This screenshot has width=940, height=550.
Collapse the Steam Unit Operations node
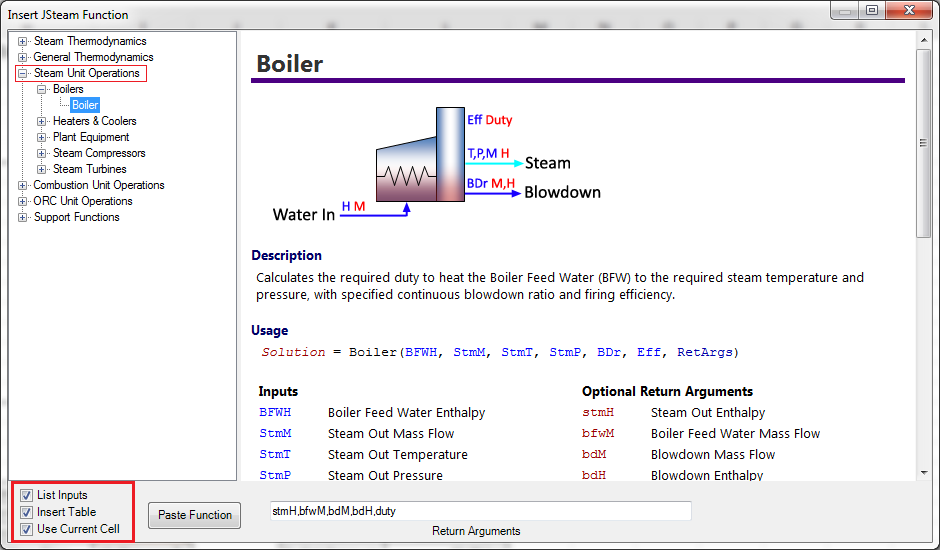click(x=22, y=73)
